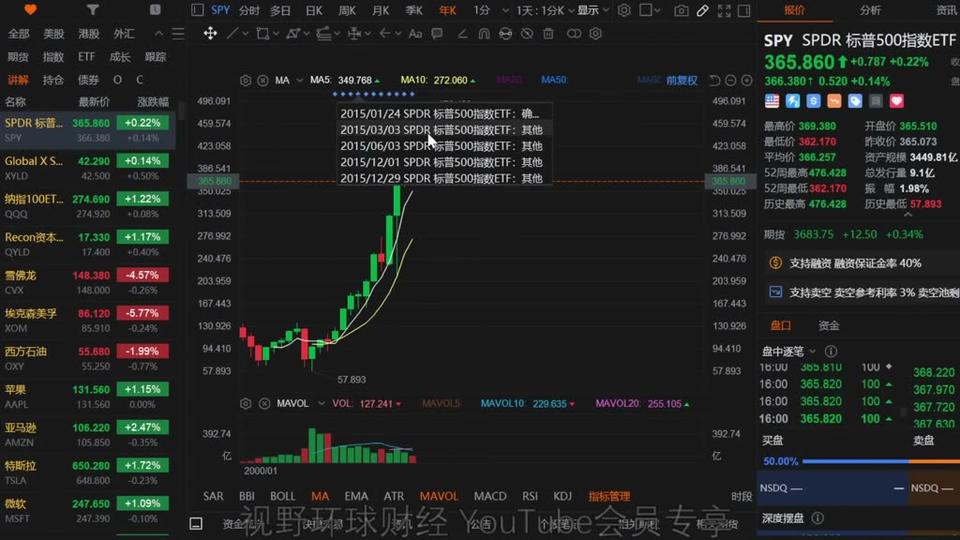Viewport: 960px width, 540px height.
Task: Select the 美股 US stocks tab
Action: point(53,34)
